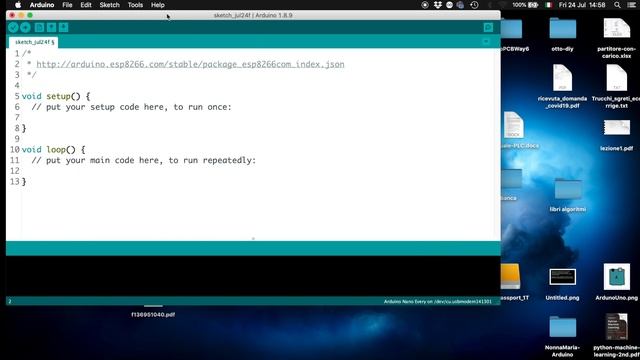Click the date and time display
Image resolution: width=640 pixels, height=360 pixels.
(x=582, y=5)
